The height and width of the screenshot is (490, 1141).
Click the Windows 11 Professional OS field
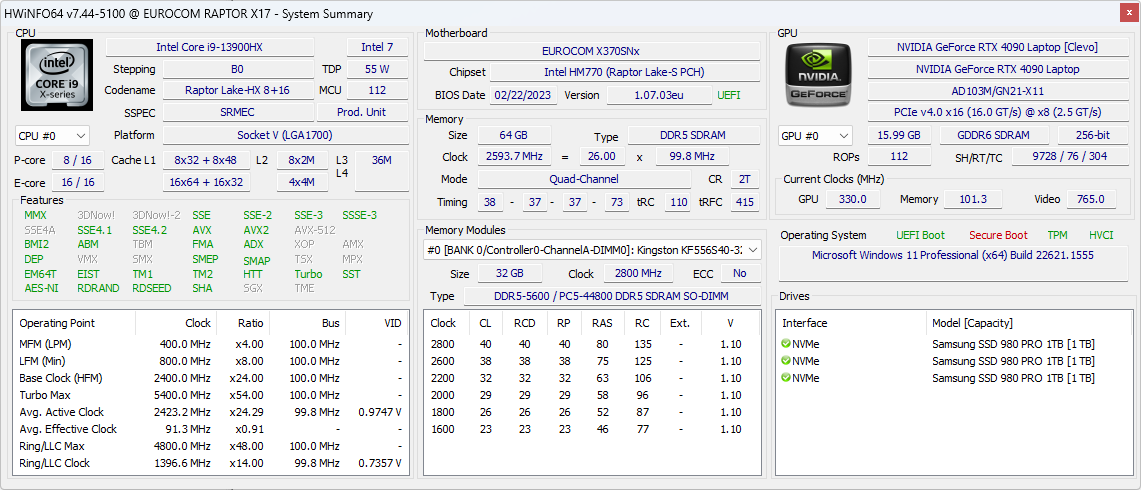[x=953, y=264]
